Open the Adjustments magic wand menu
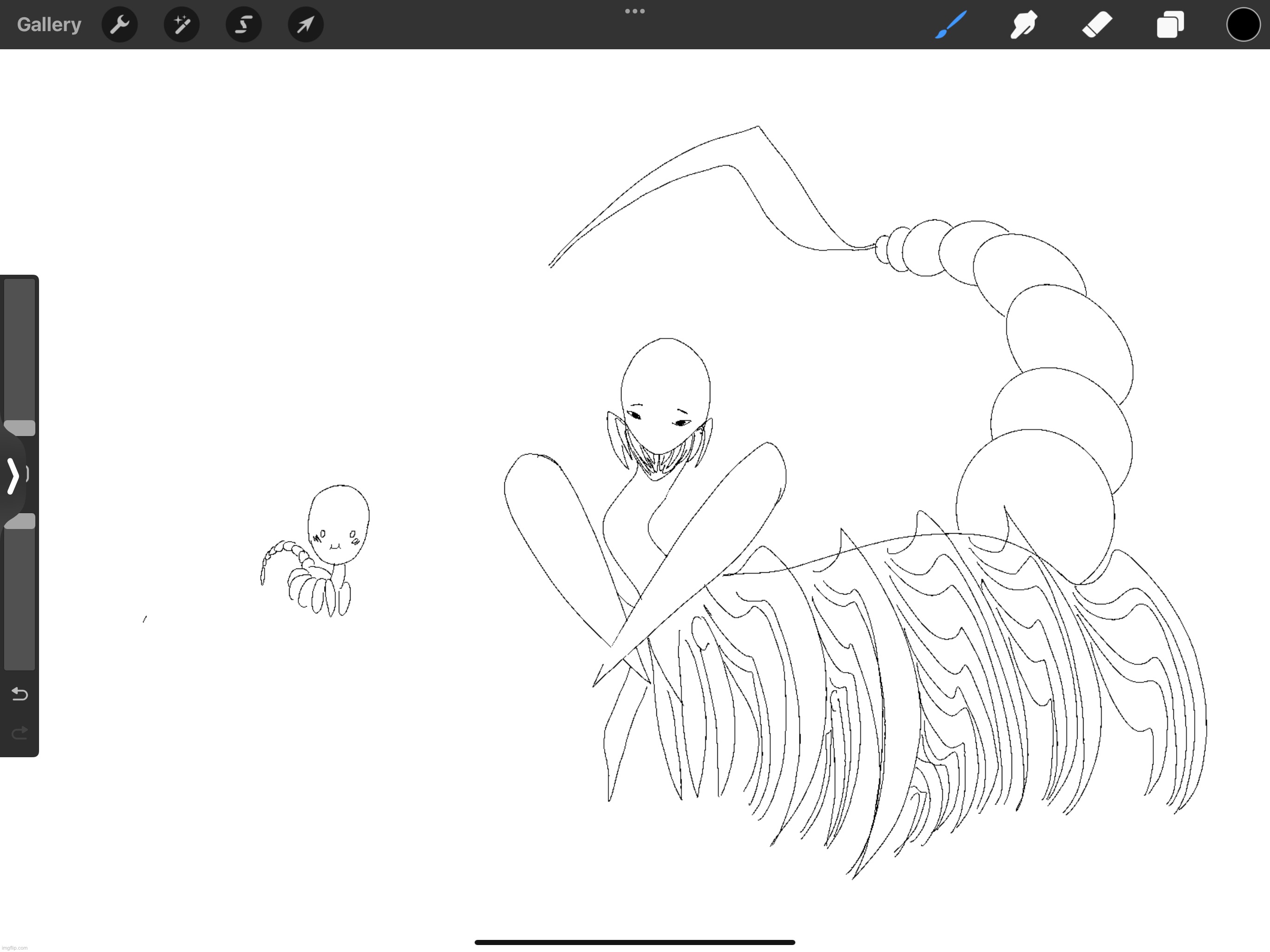 click(x=181, y=25)
